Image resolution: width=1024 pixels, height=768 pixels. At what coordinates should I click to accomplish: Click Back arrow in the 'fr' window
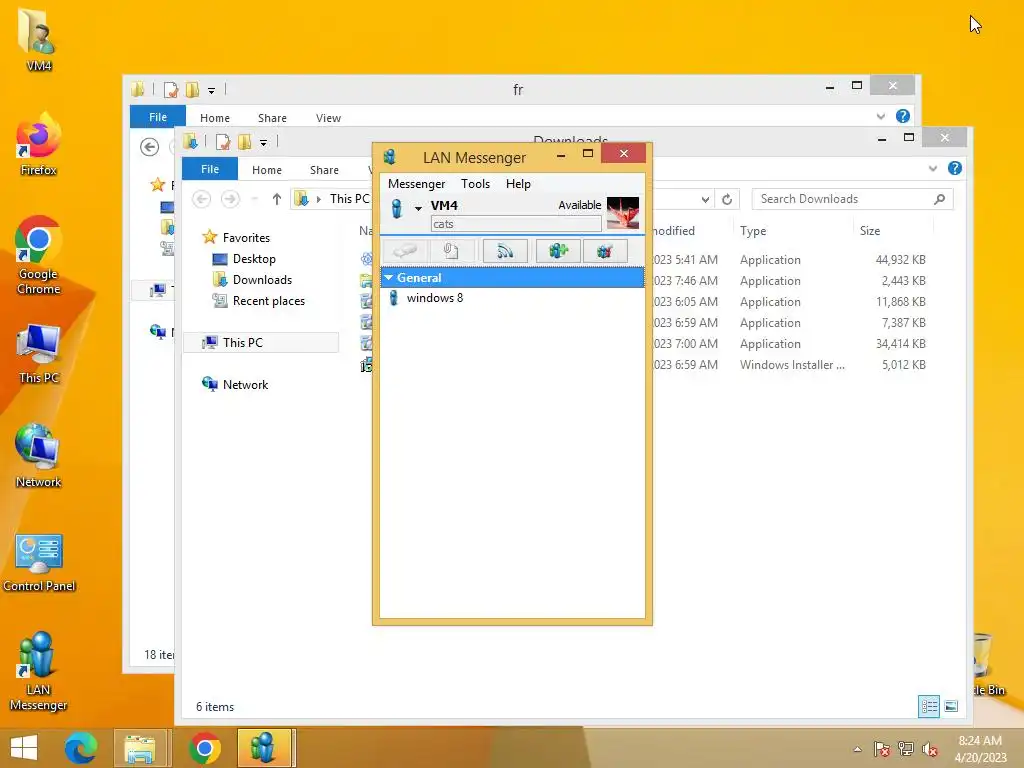[150, 147]
